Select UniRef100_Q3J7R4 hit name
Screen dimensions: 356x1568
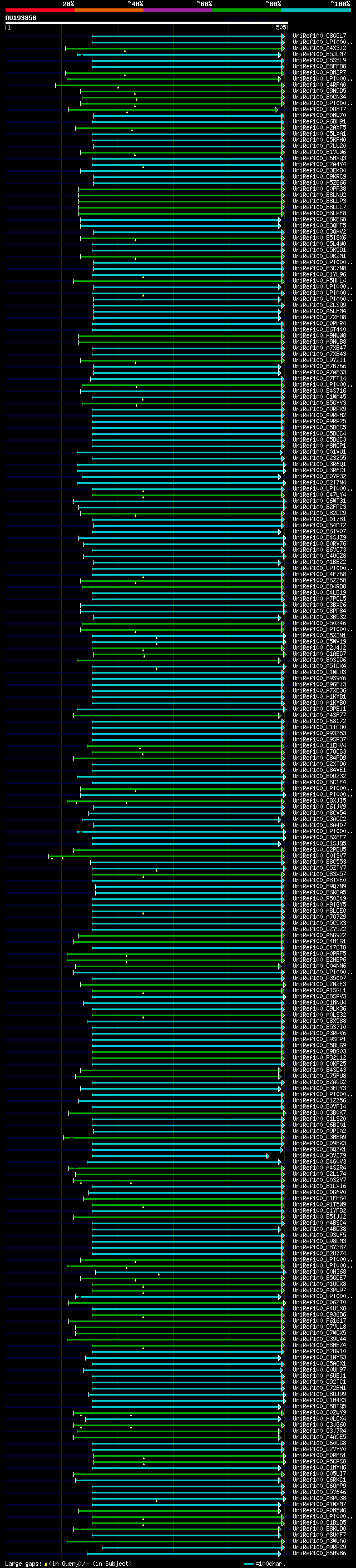pyautogui.click(x=319, y=1431)
